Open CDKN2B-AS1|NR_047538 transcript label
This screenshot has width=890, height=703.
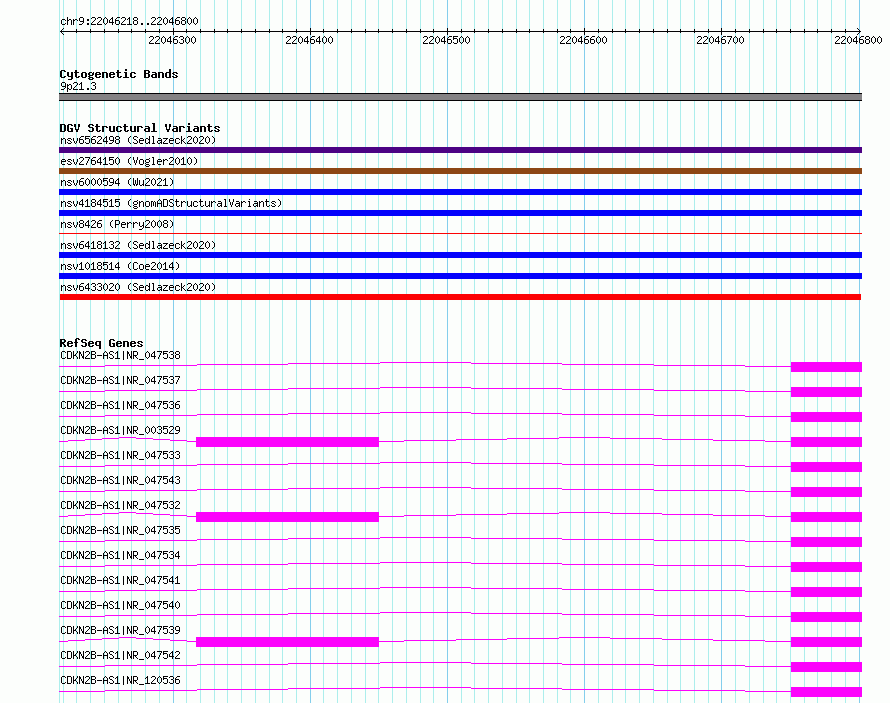(x=120, y=355)
